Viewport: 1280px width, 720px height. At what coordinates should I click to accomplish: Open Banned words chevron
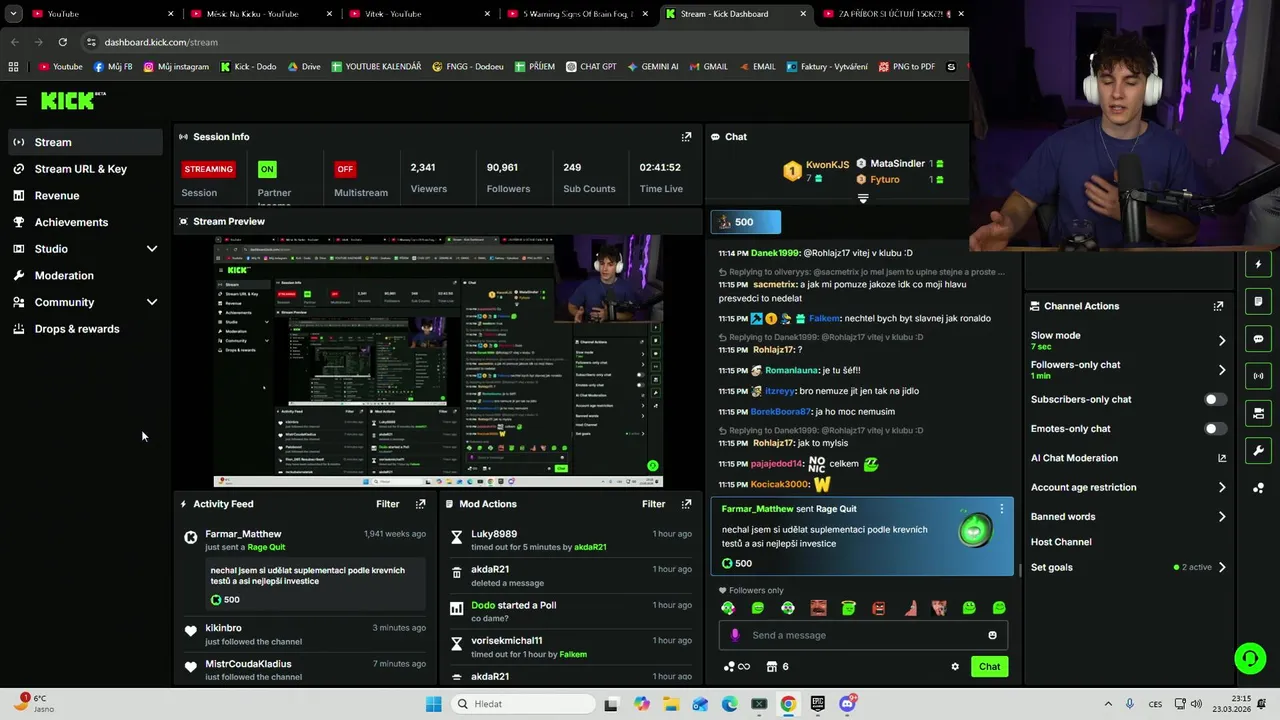point(1222,517)
